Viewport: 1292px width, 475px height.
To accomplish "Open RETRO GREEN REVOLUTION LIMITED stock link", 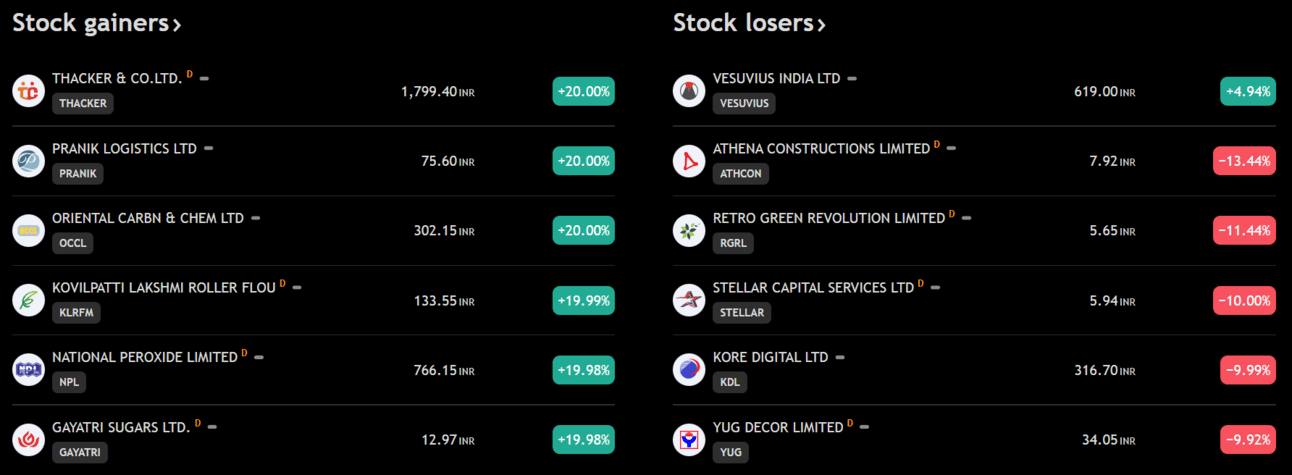I will tap(829, 217).
